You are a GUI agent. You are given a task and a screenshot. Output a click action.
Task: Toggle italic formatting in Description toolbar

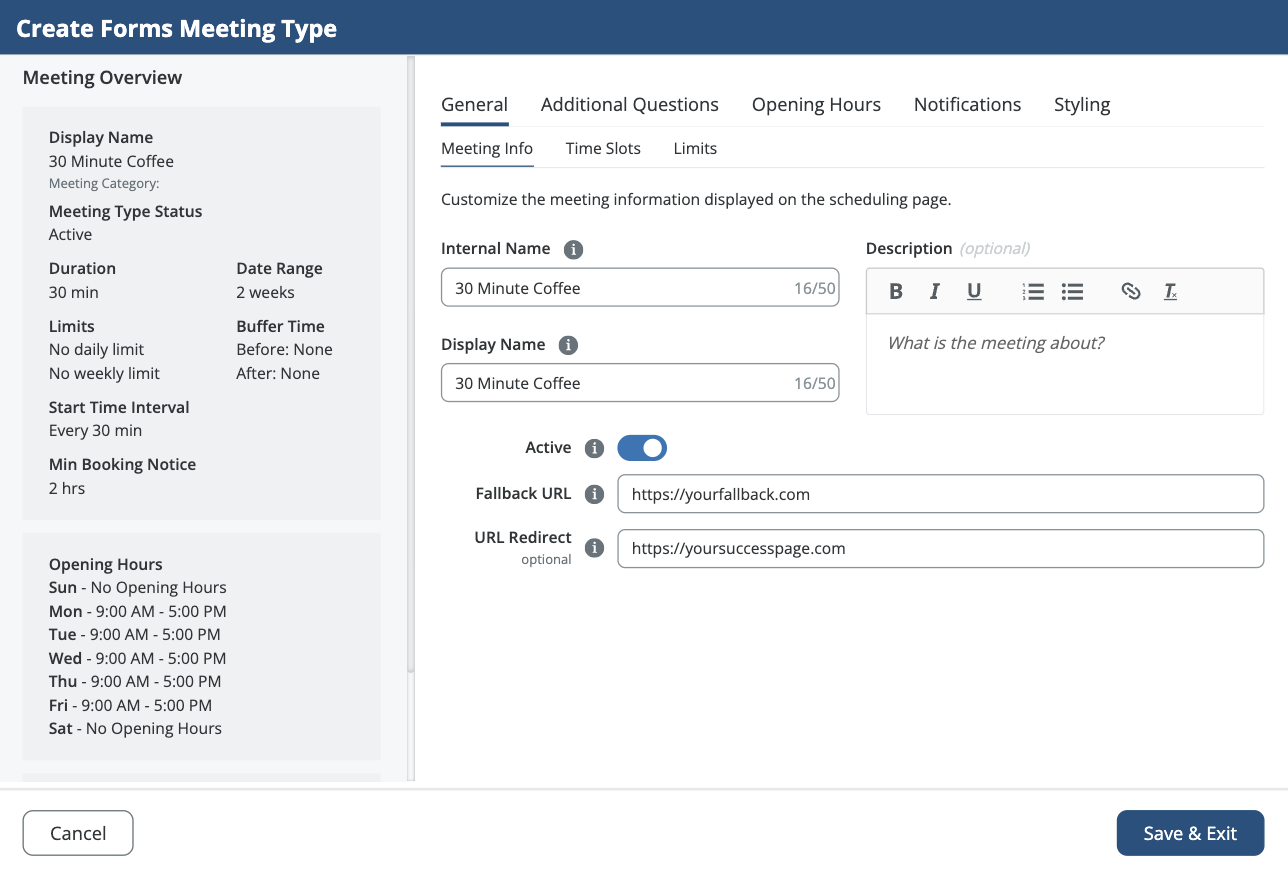[x=935, y=291]
